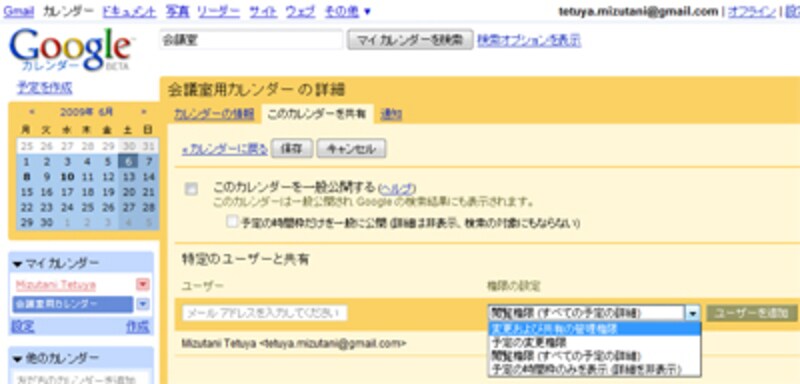Open red dropdown for Mizutani Tetuya calendar
The image size is (800, 384).
(143, 285)
